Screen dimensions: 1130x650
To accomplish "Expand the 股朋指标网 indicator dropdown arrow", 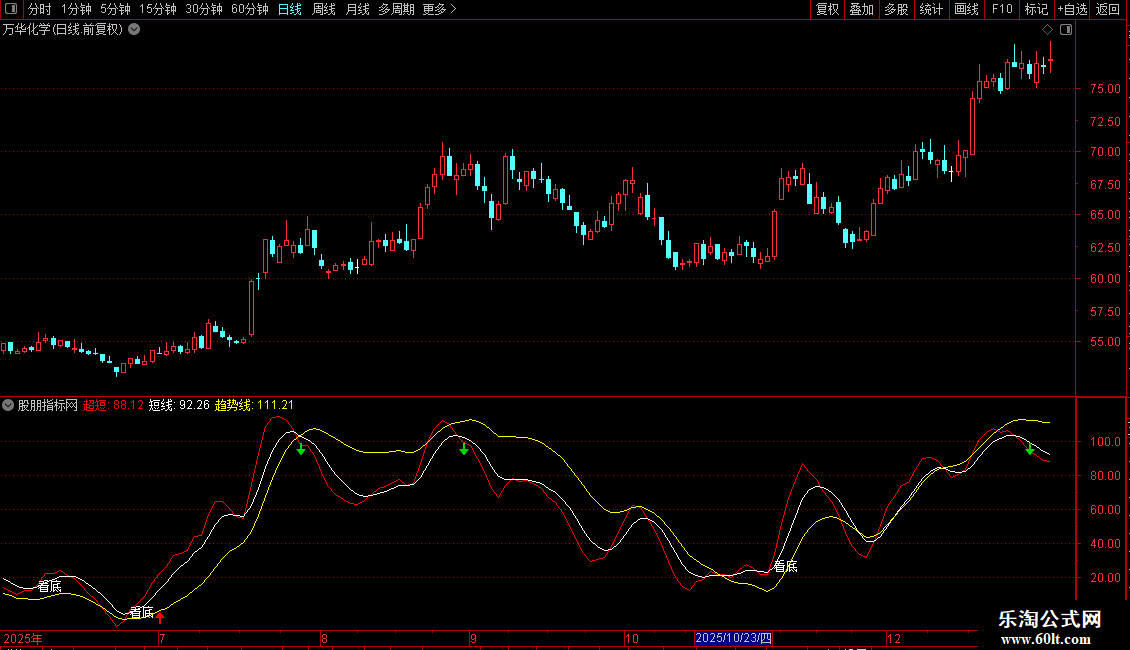I will 8,405.
